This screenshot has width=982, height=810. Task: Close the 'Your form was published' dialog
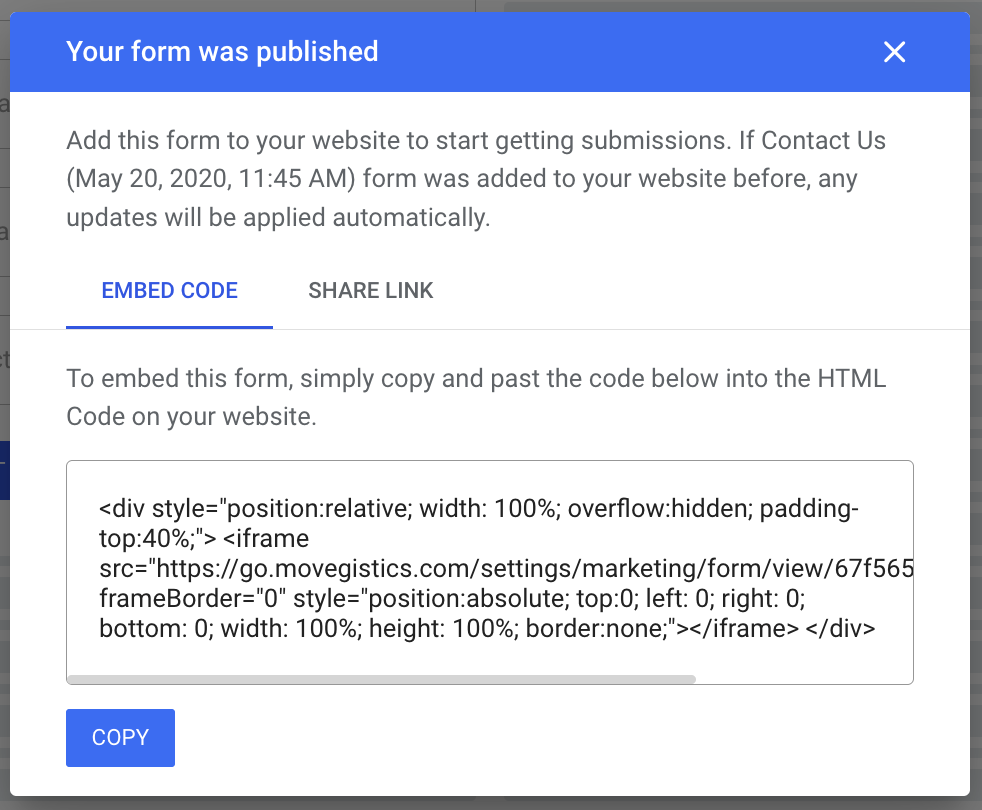[894, 52]
